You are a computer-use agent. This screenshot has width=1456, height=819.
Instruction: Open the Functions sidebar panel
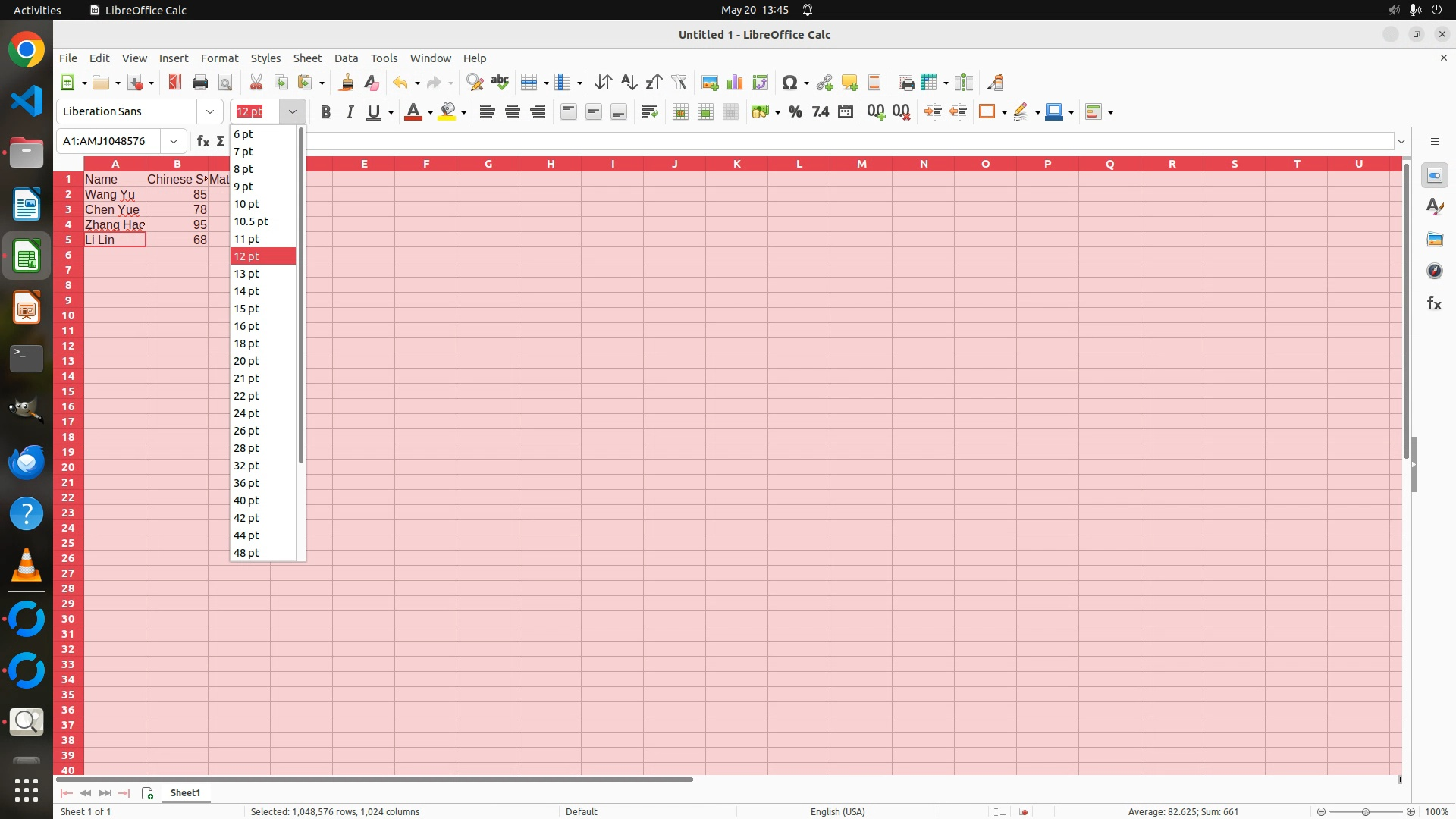click(1434, 303)
